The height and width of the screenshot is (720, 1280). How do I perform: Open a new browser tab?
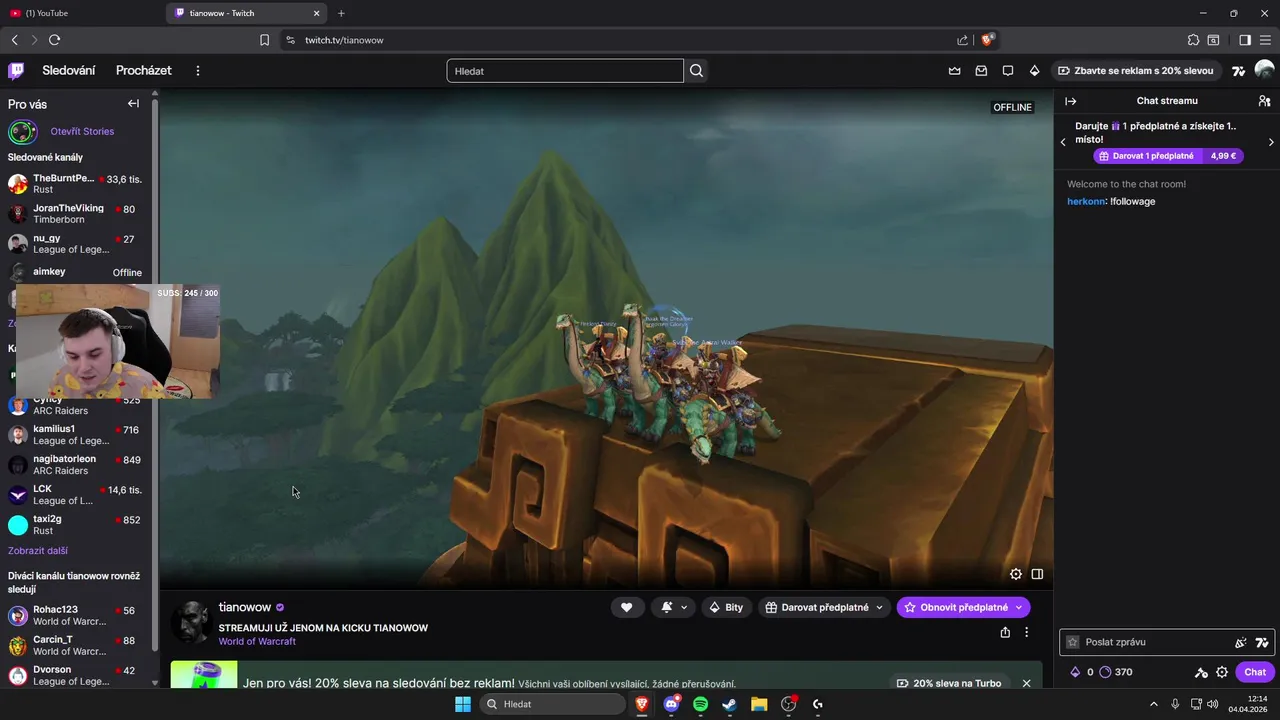pyautogui.click(x=341, y=13)
